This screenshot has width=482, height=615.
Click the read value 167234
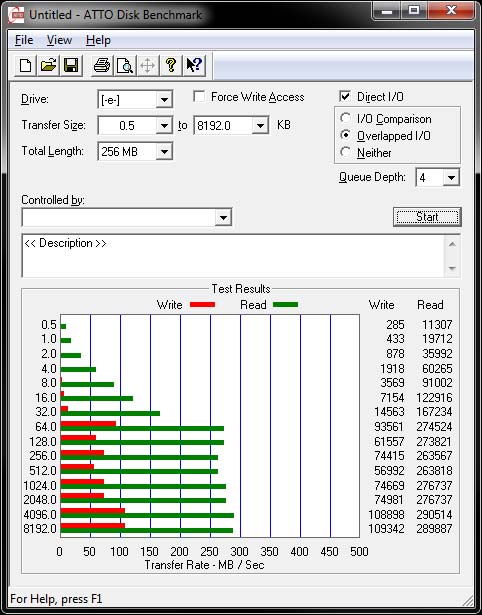434,412
